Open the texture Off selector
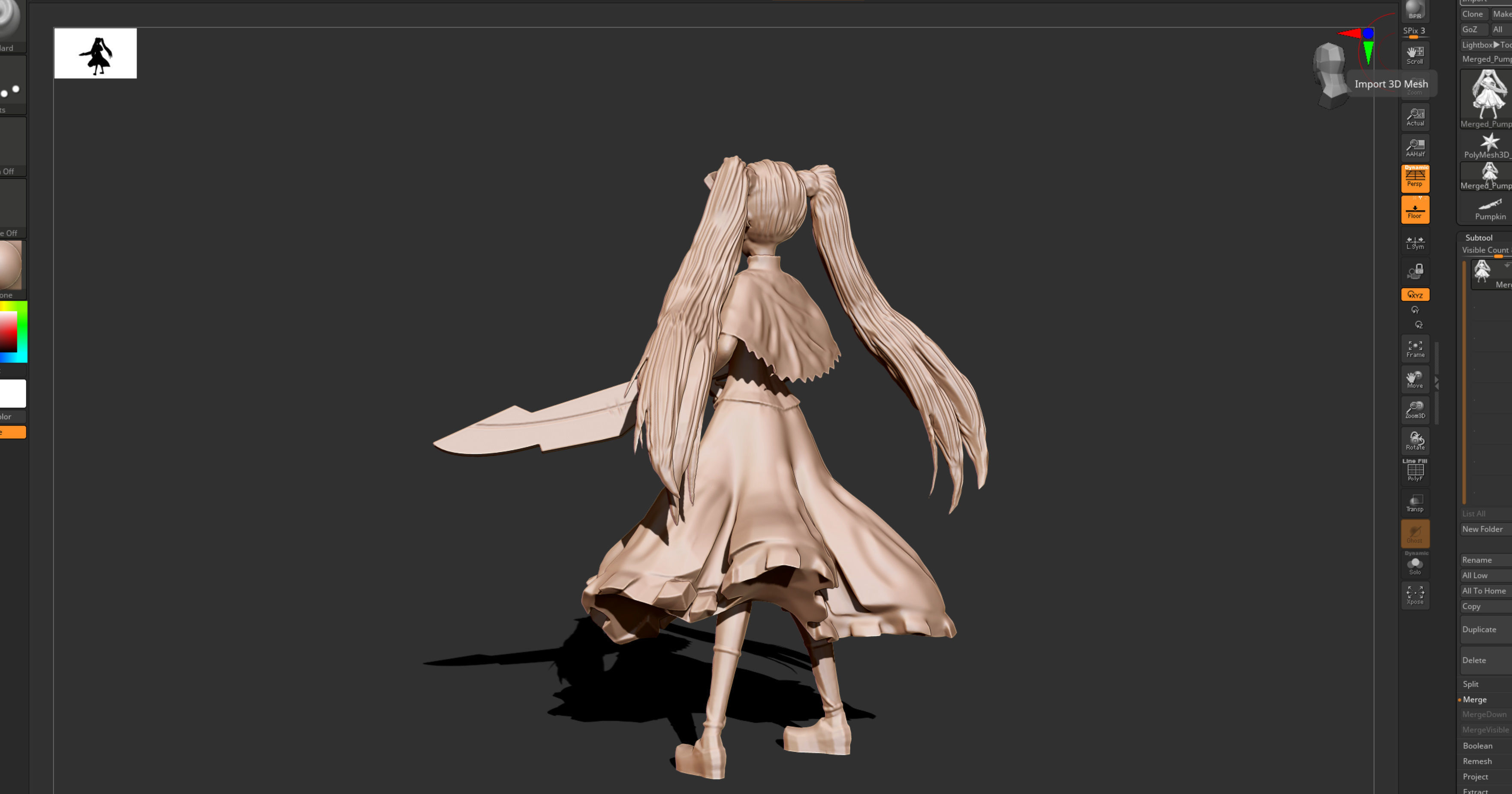Viewport: 1512px width, 794px height. pos(13,208)
